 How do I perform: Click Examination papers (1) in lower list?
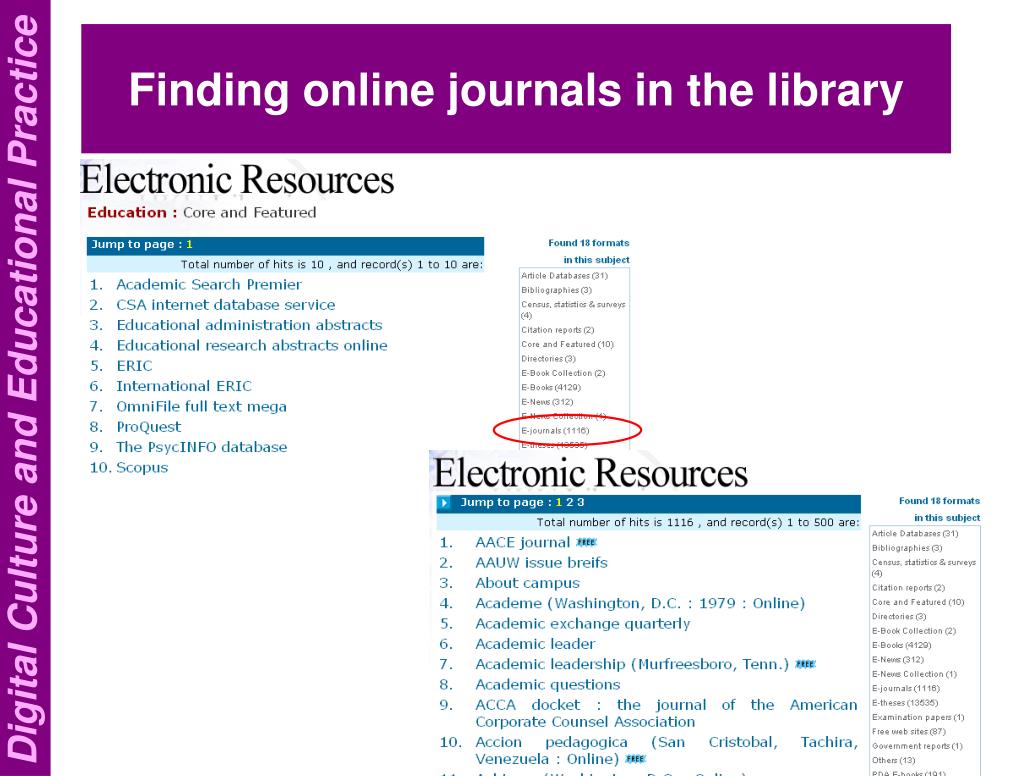(x=918, y=717)
